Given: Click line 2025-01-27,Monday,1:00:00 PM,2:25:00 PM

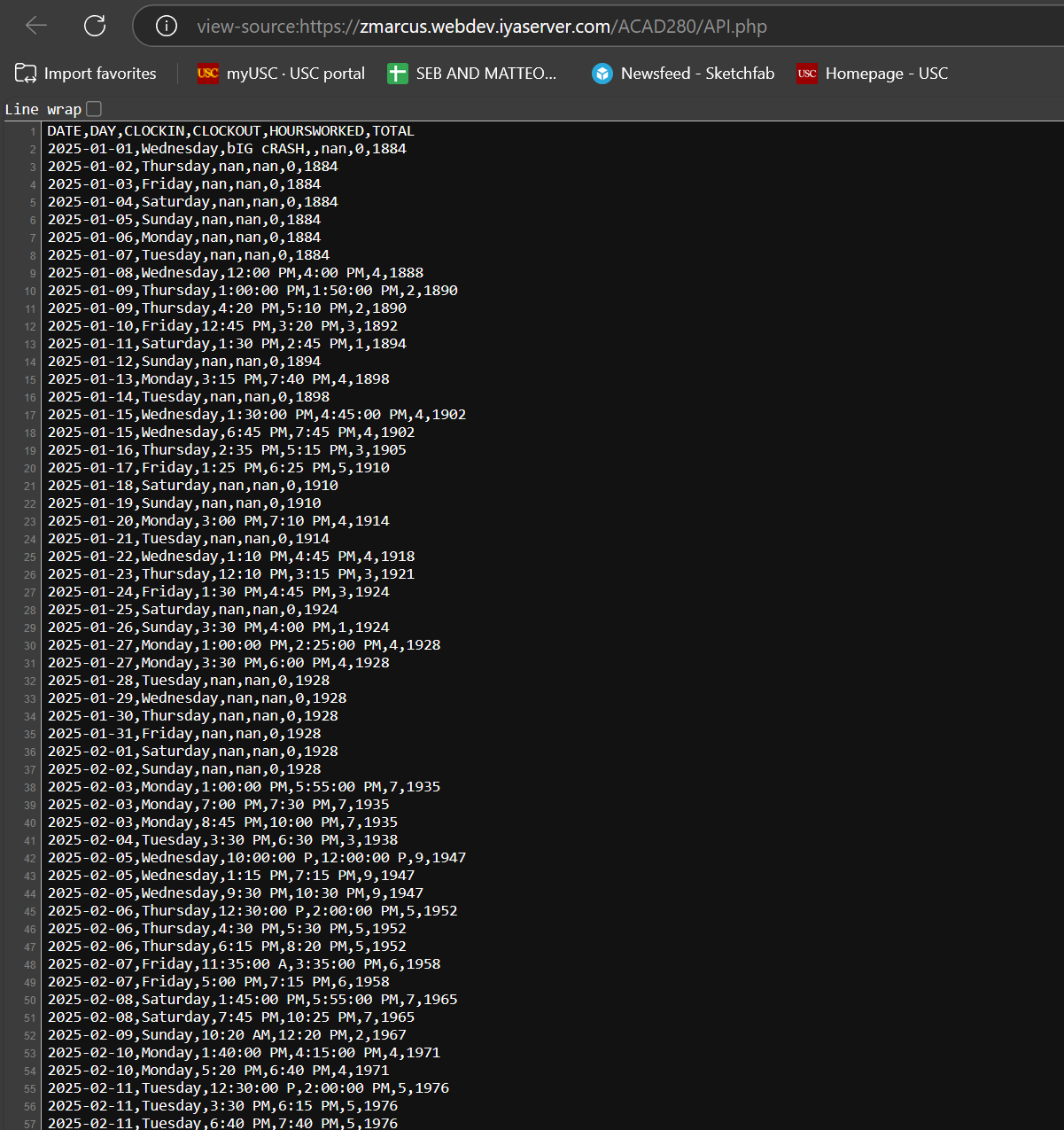Looking at the screenshot, I should click(244, 645).
